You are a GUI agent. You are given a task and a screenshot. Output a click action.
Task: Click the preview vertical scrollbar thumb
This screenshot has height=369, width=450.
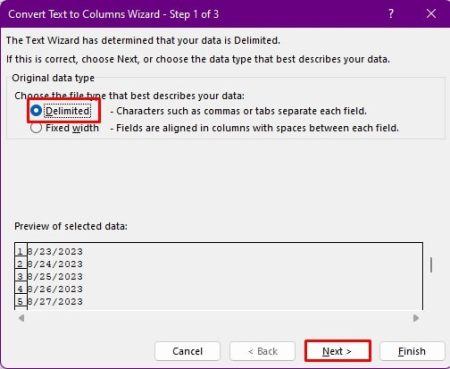coord(431,265)
